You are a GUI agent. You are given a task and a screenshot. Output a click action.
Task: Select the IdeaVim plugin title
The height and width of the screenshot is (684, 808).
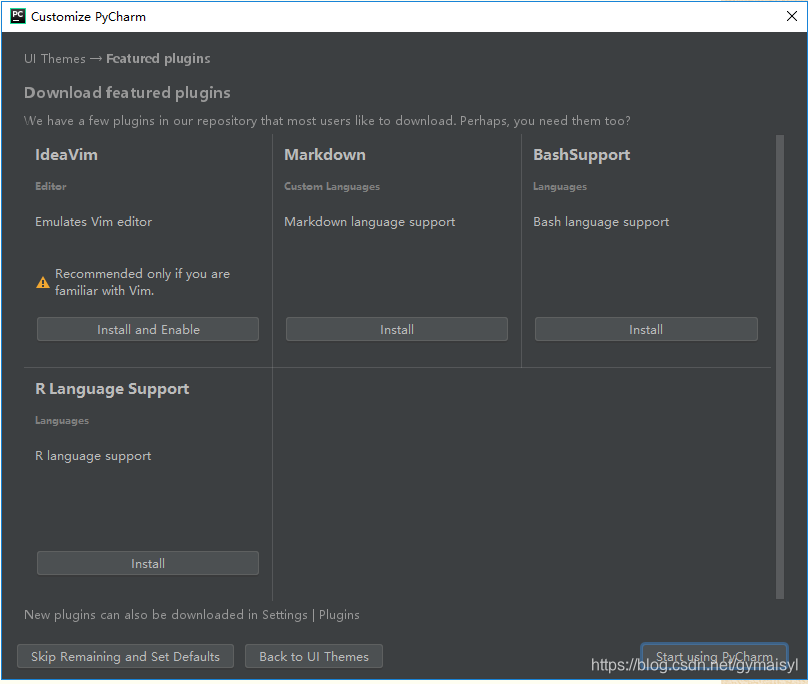click(66, 155)
